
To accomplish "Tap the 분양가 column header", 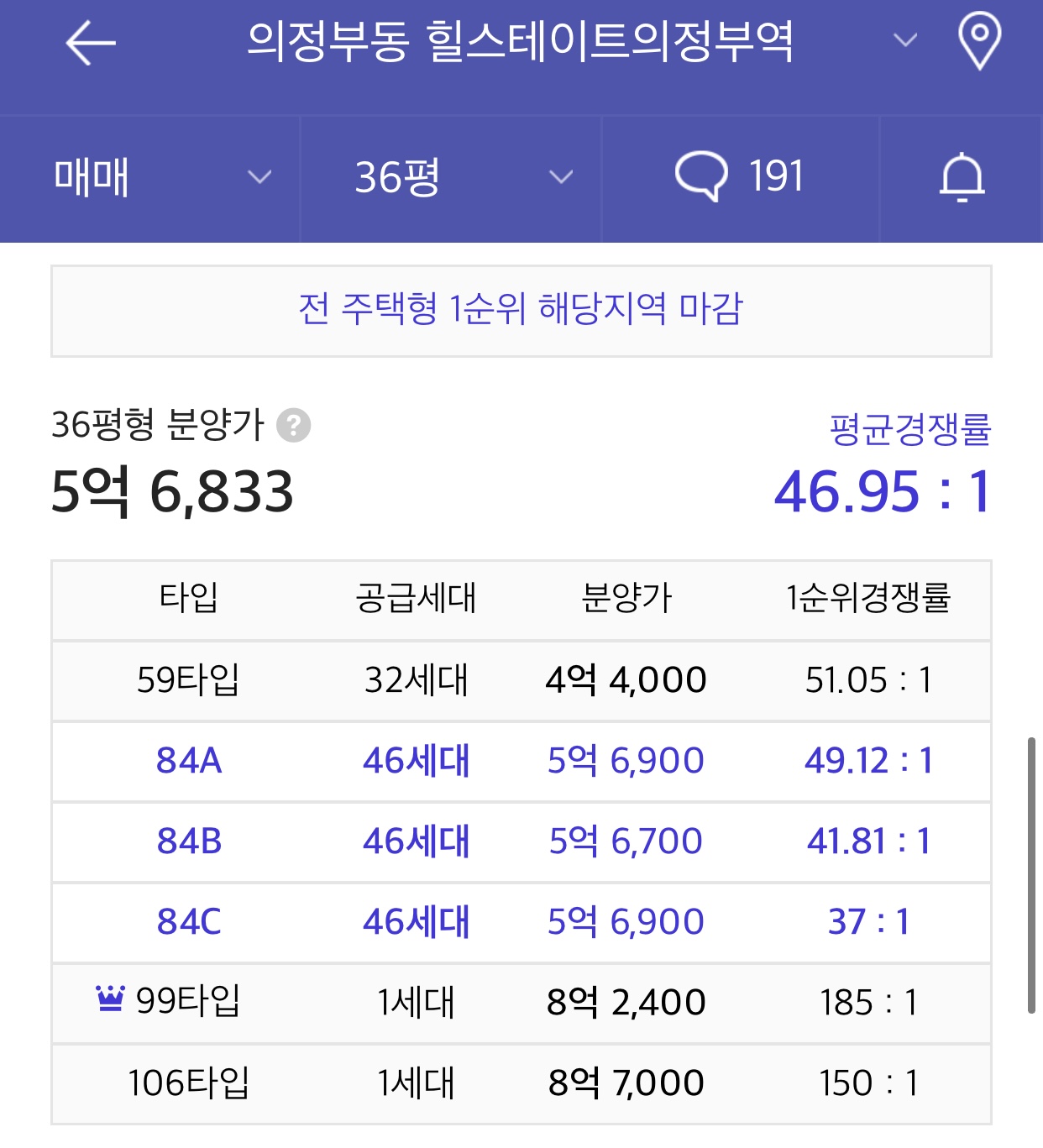I will click(626, 598).
